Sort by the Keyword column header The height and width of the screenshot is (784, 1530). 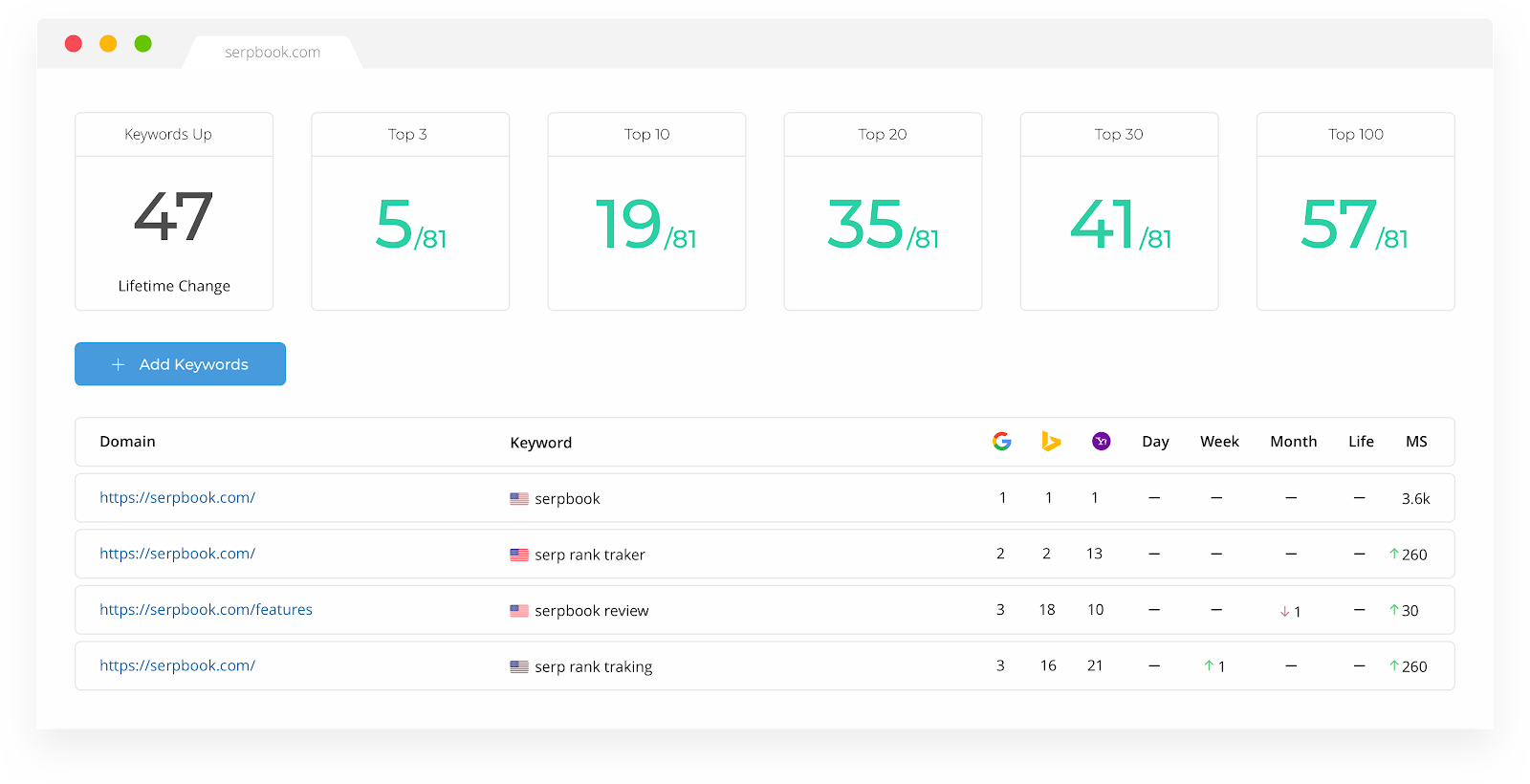click(541, 443)
